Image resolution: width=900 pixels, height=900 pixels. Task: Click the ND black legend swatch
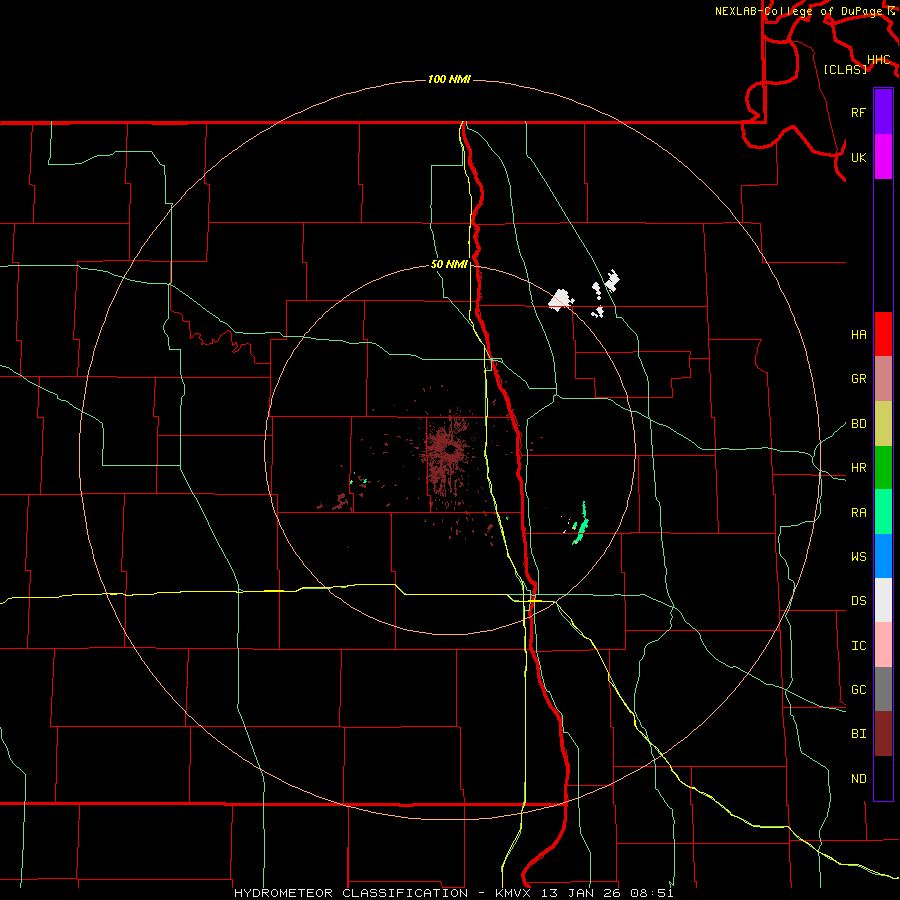pos(883,778)
